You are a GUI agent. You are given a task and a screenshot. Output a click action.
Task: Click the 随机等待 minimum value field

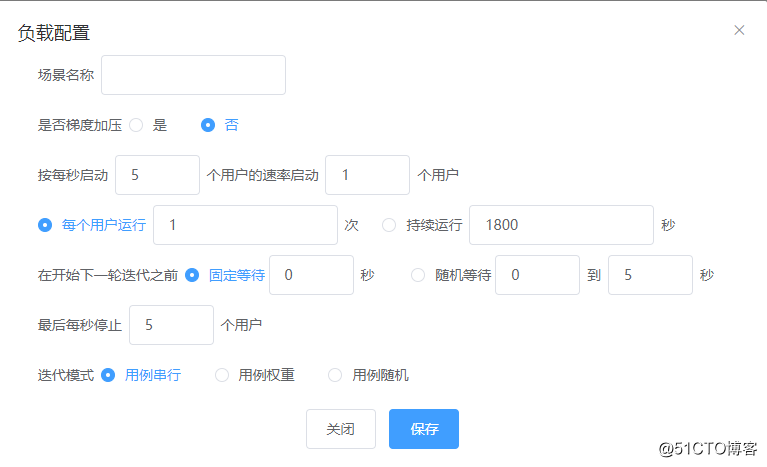coord(538,275)
